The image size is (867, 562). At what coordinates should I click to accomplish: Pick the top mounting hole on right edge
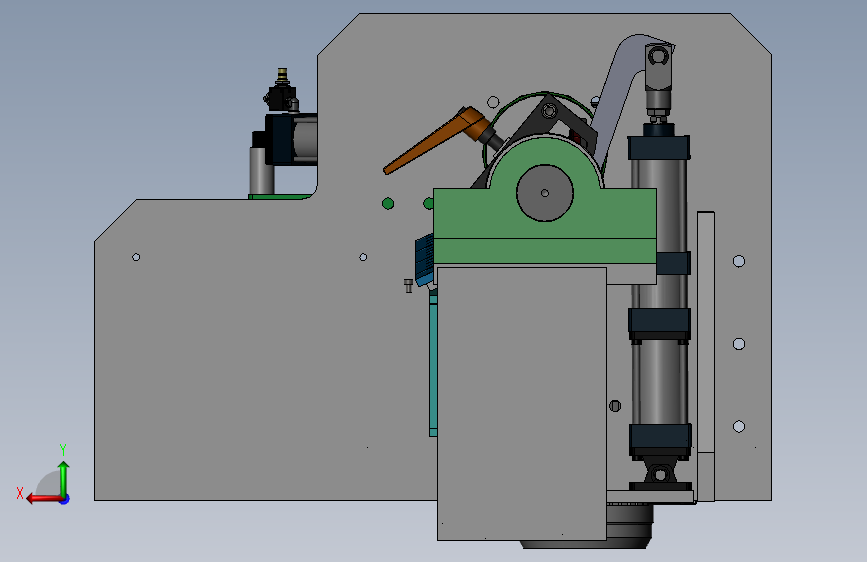[x=739, y=261]
